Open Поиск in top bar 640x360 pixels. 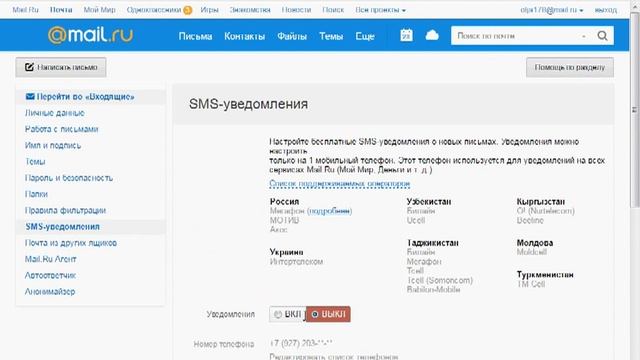[x=333, y=10]
